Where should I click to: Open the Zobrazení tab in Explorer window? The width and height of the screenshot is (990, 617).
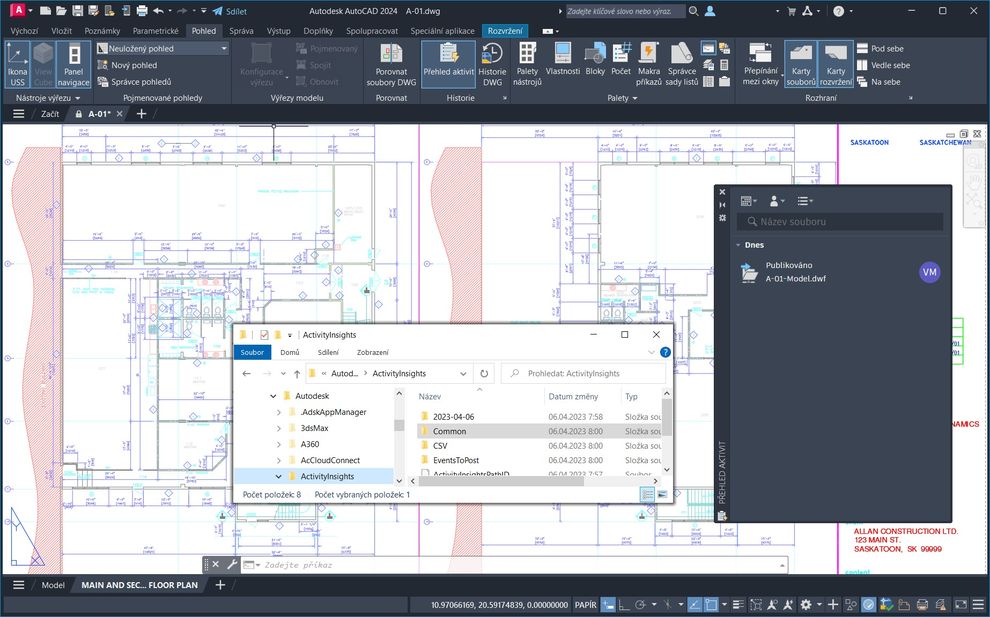[x=373, y=352]
